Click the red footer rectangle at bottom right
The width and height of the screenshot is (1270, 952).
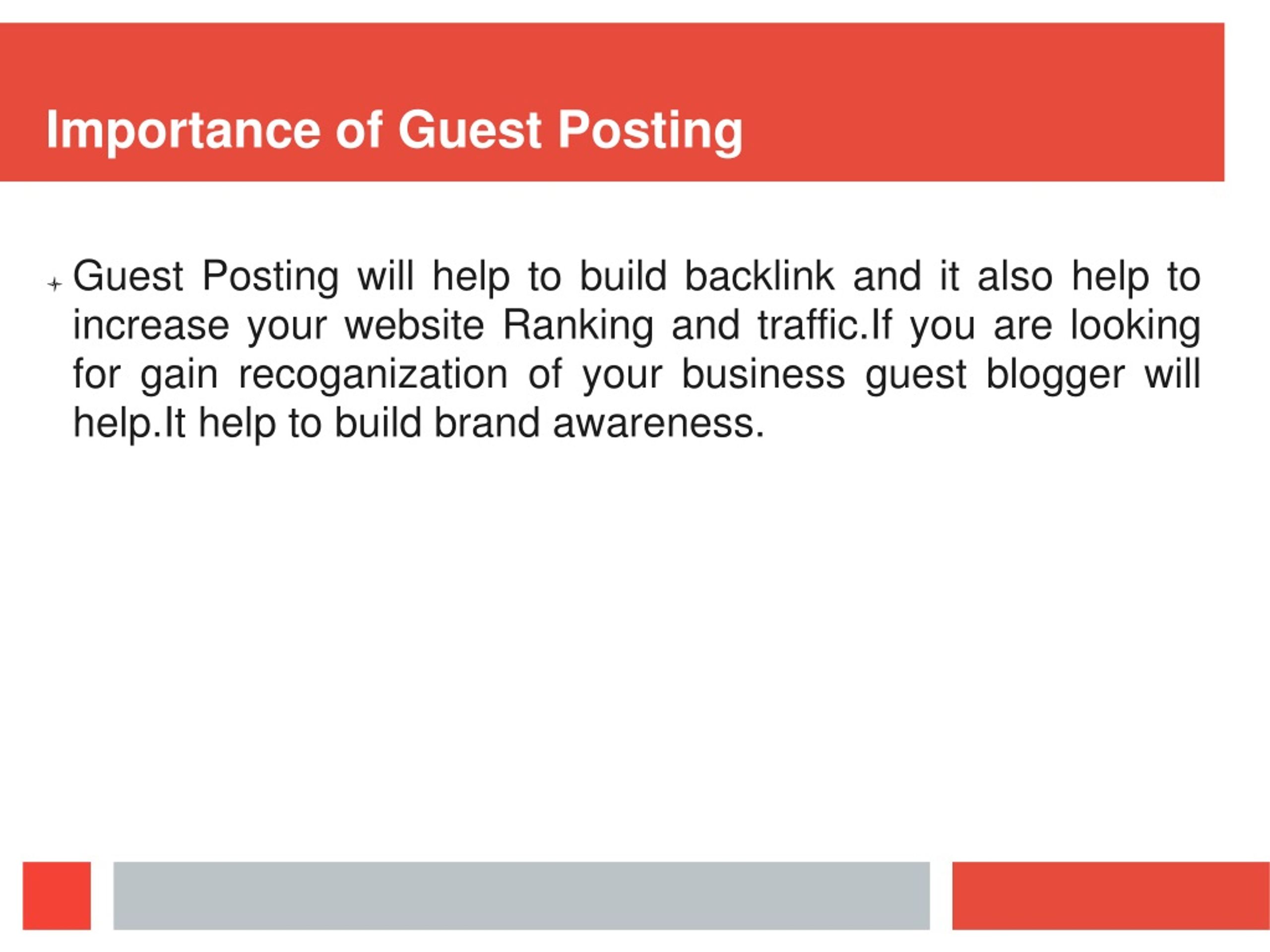tap(1111, 895)
